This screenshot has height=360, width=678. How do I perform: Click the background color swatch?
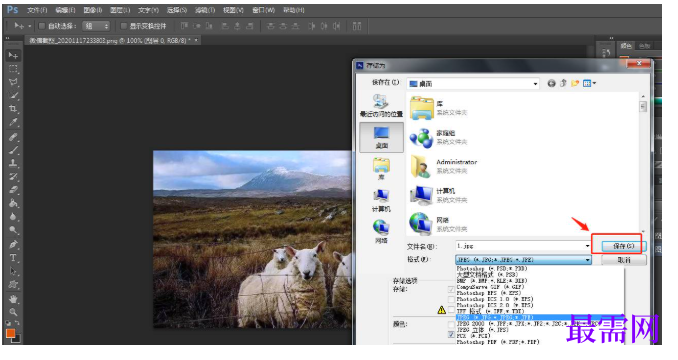click(x=17, y=339)
